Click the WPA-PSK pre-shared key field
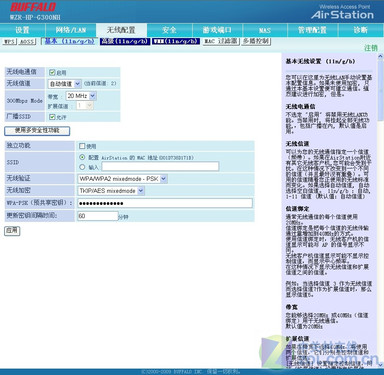Image resolution: width=384 pixels, height=375 pixels. click(x=165, y=203)
